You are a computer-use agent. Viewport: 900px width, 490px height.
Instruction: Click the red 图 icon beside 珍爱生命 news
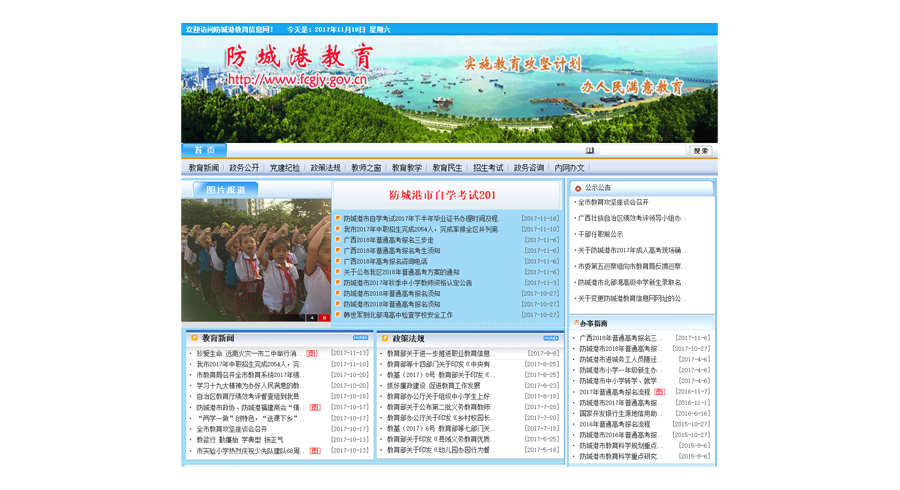click(x=312, y=354)
